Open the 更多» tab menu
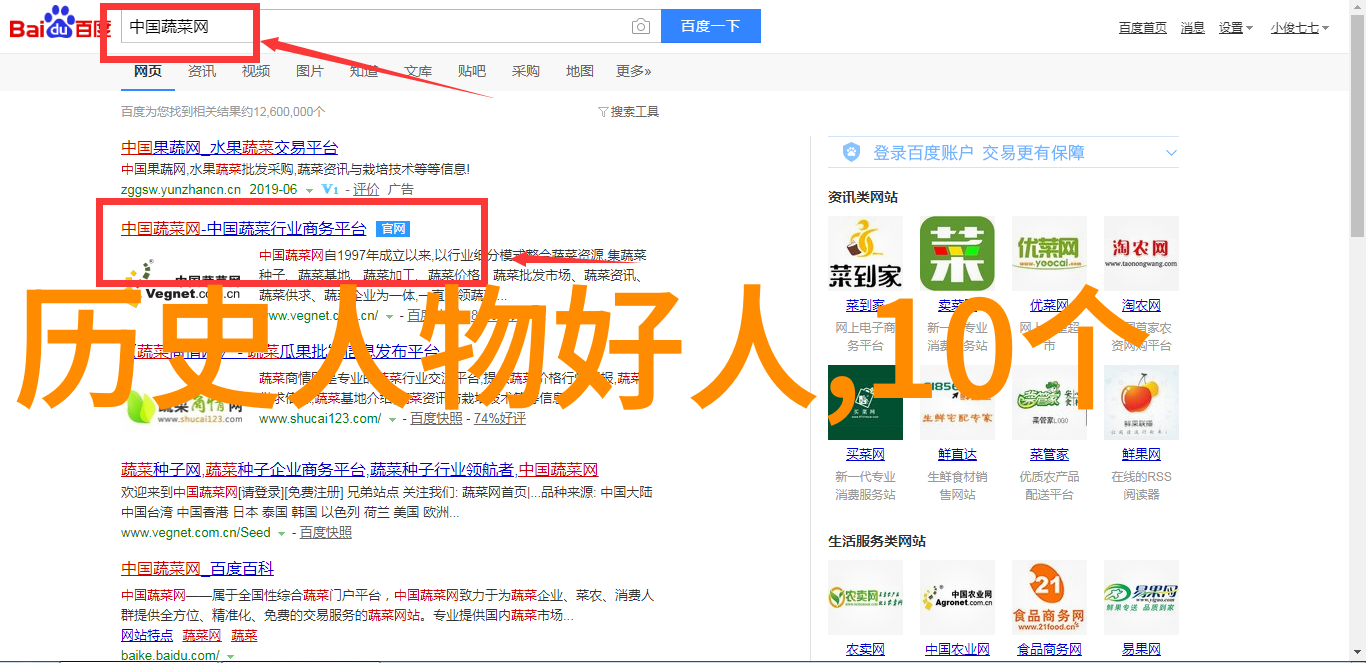1366x663 pixels. point(634,71)
